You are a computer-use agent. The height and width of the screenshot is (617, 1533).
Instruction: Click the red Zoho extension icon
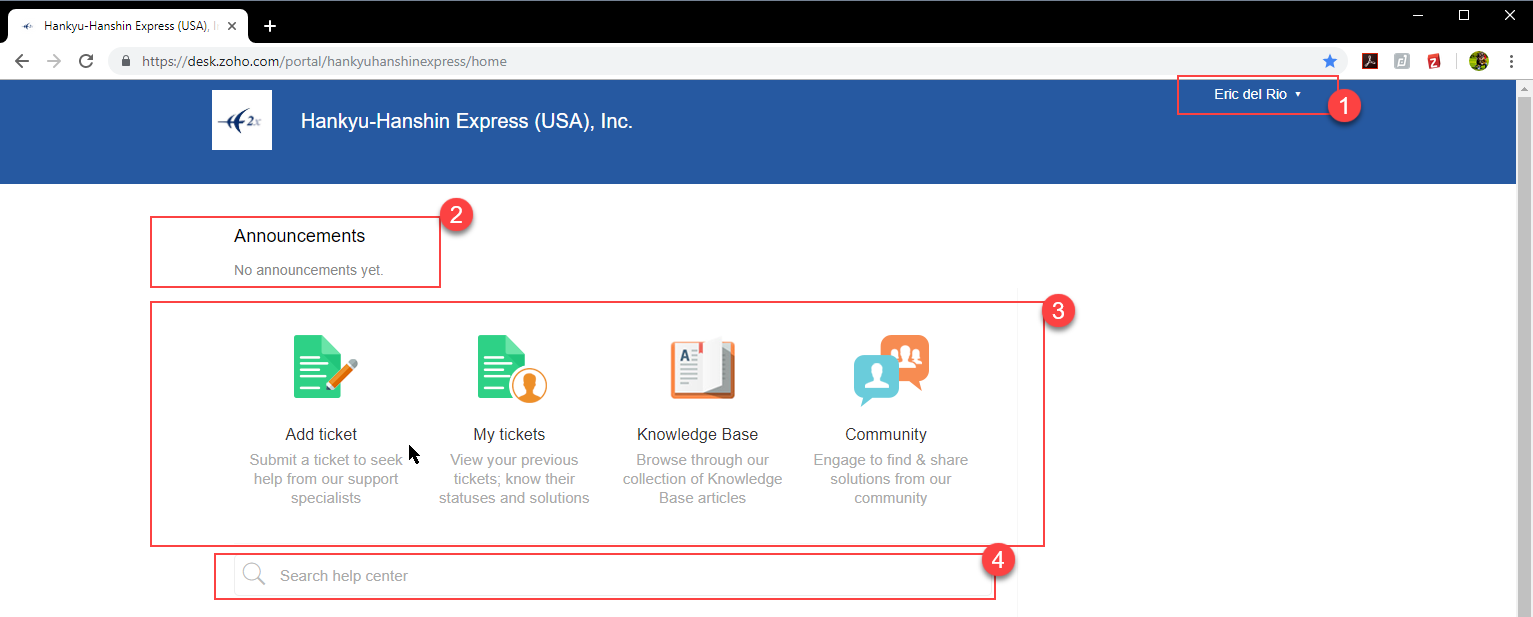[x=1434, y=61]
